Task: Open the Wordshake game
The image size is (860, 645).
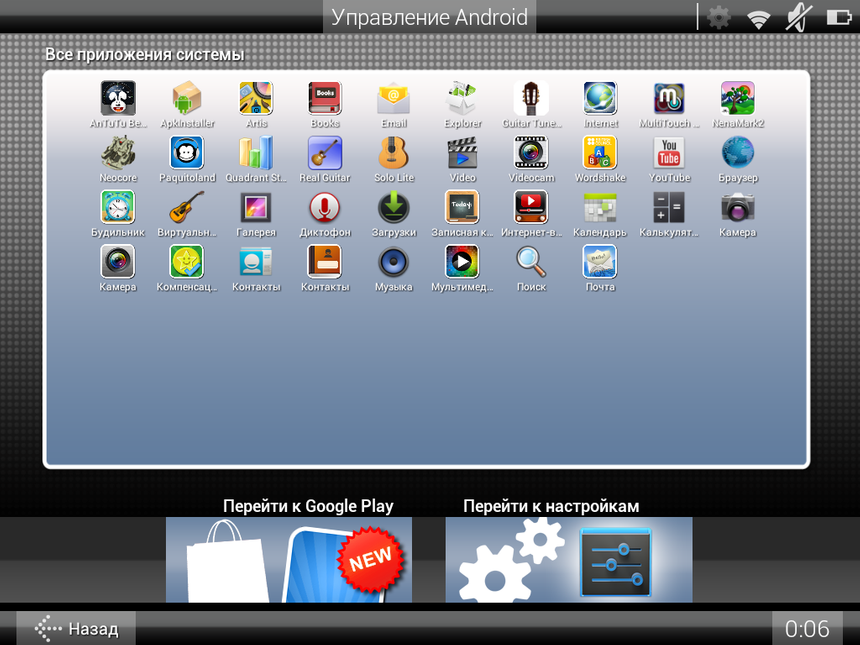Action: pyautogui.click(x=600, y=153)
